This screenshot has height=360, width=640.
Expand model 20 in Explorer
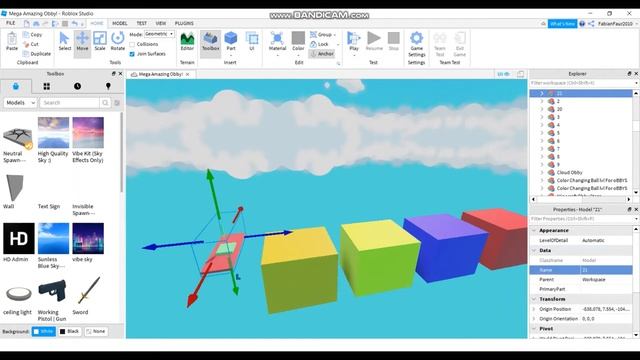click(542, 109)
